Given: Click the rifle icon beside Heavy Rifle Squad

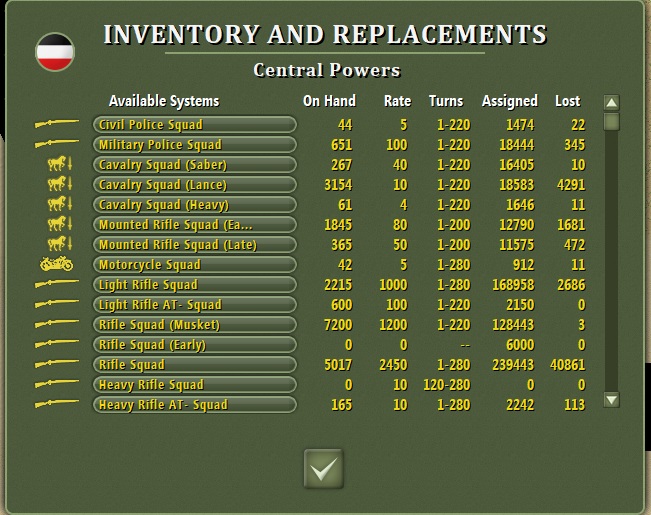Looking at the screenshot, I should point(56,383).
